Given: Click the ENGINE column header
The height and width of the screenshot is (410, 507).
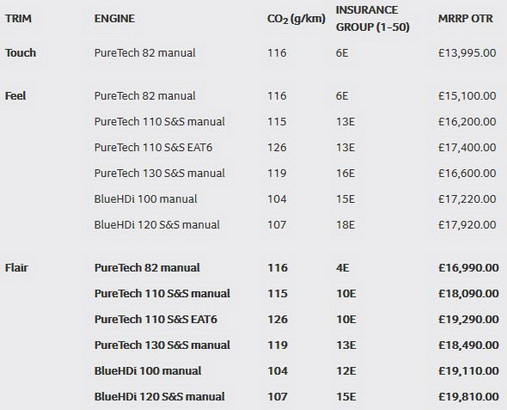Looking at the screenshot, I should pyautogui.click(x=114, y=18).
